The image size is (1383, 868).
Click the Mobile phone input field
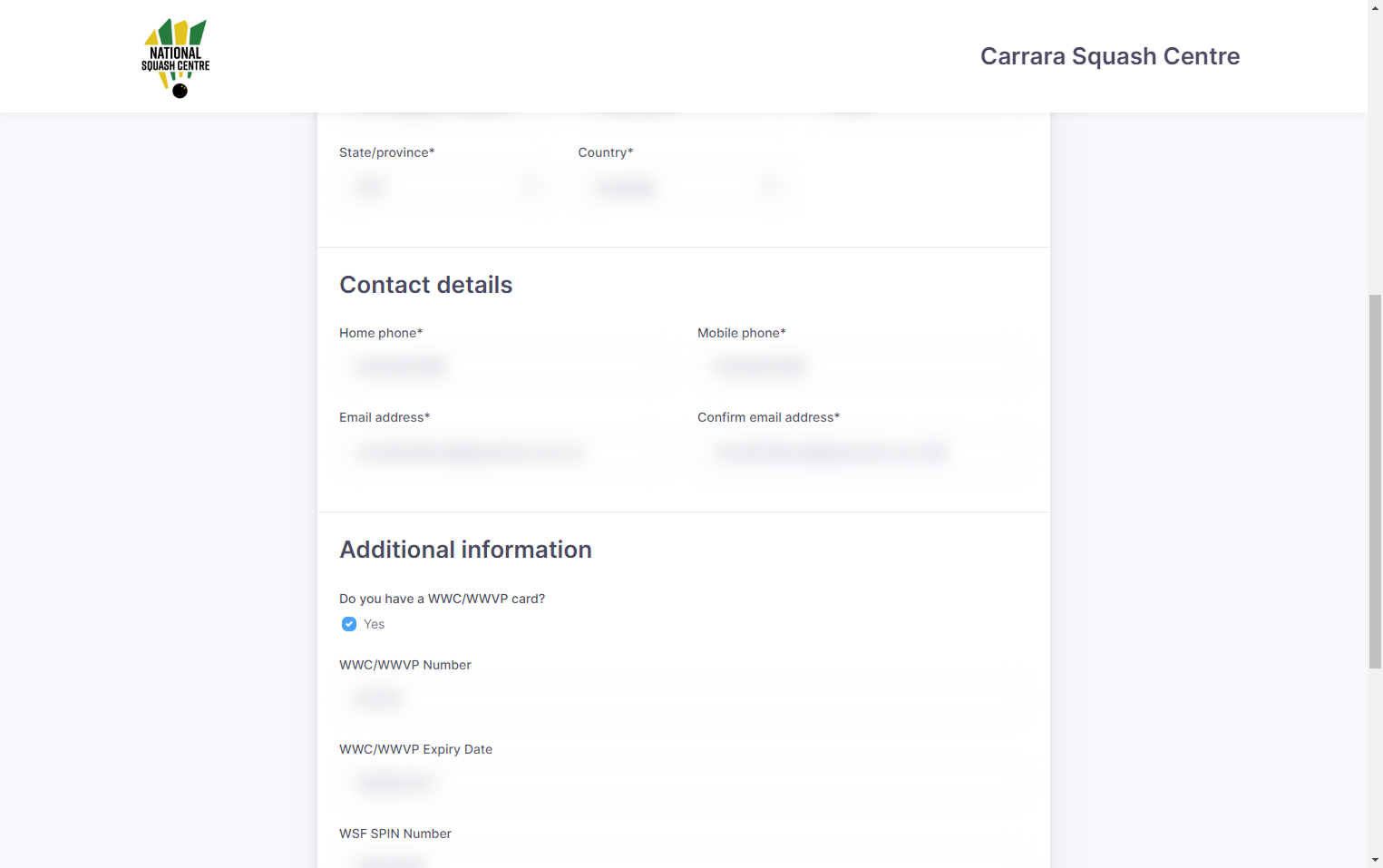(x=862, y=366)
